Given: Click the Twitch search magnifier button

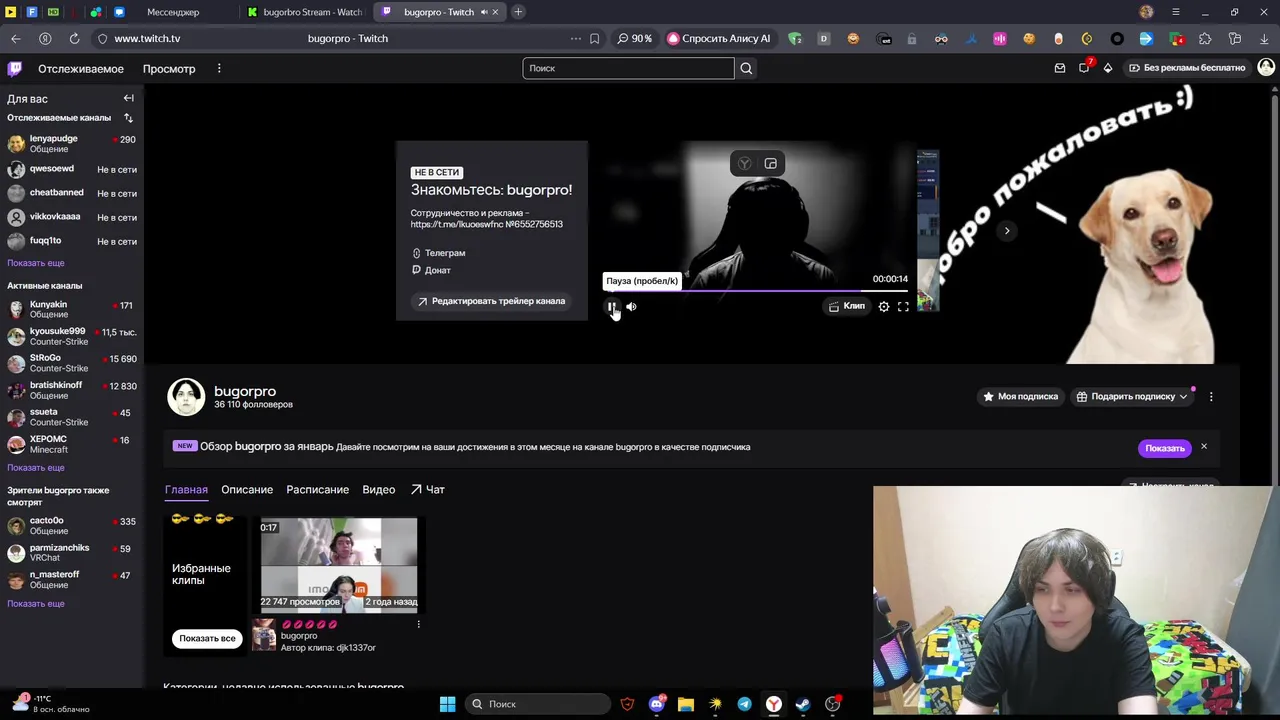Looking at the screenshot, I should click(x=746, y=68).
